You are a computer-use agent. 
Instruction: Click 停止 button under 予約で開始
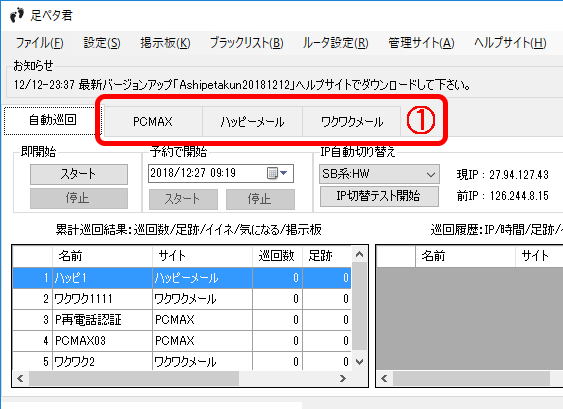click(x=260, y=199)
